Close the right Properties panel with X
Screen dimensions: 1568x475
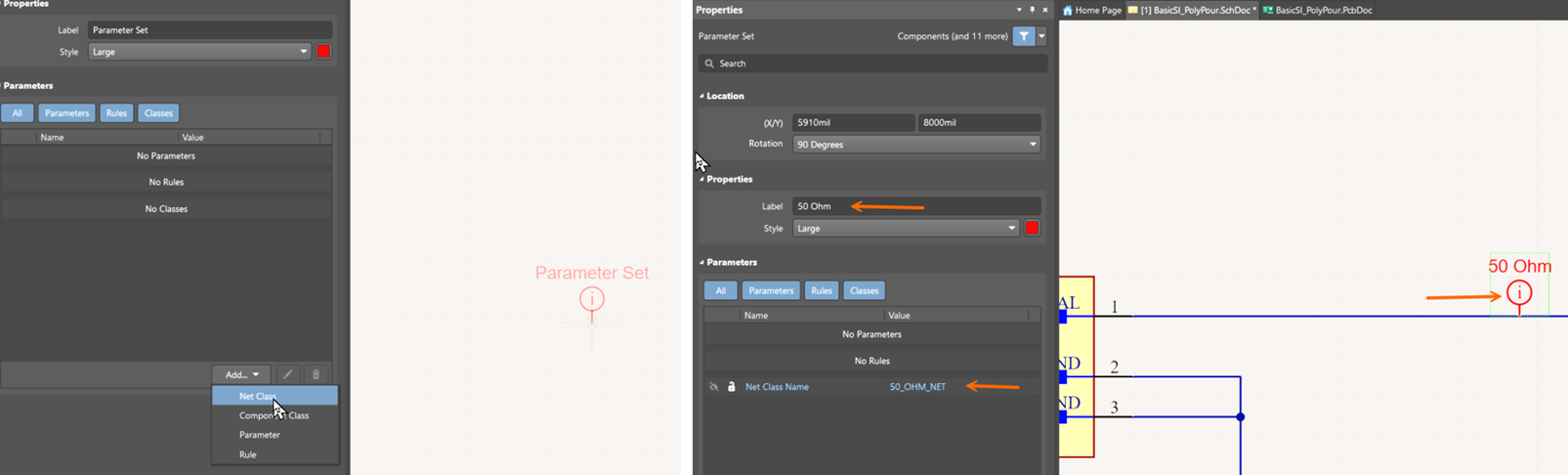click(x=1044, y=10)
